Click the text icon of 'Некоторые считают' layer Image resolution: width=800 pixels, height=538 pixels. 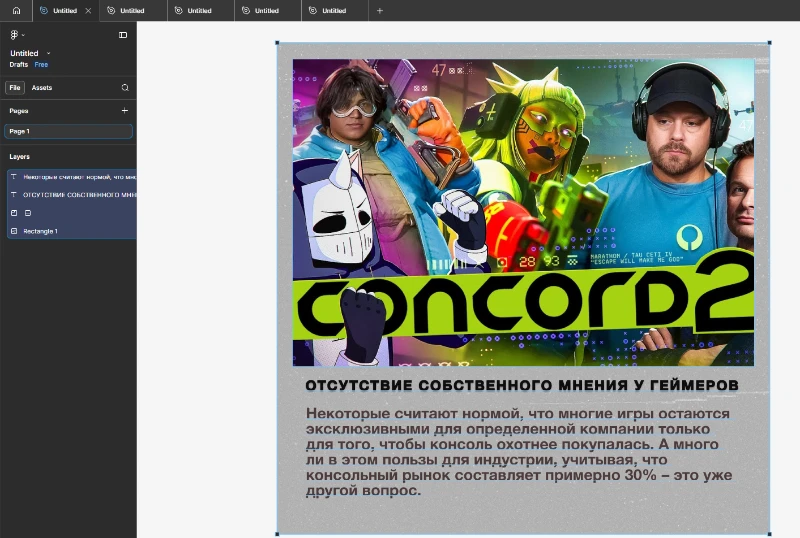(x=14, y=177)
